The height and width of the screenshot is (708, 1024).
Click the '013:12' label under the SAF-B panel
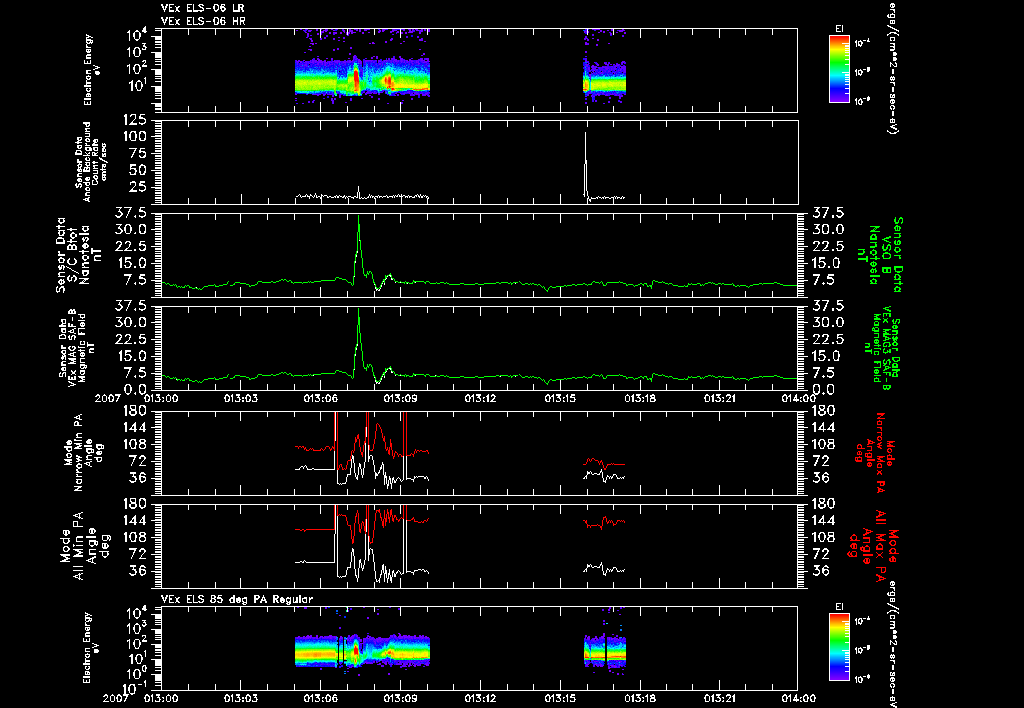(x=480, y=398)
